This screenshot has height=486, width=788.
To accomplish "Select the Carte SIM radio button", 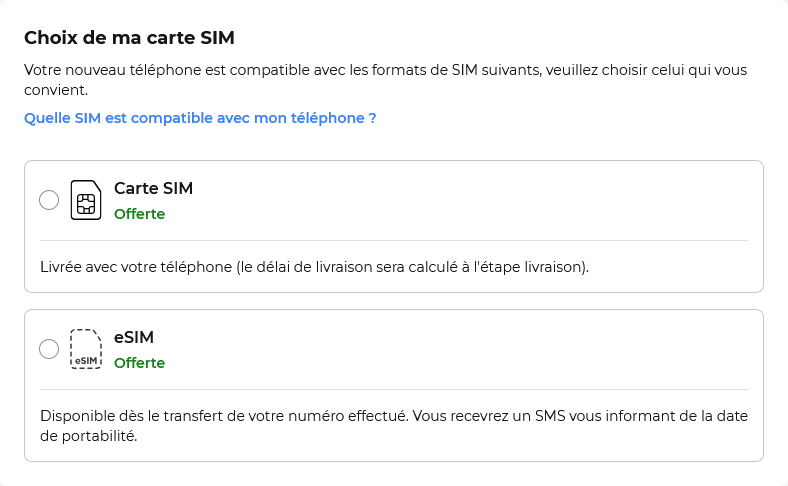I will point(49,200).
